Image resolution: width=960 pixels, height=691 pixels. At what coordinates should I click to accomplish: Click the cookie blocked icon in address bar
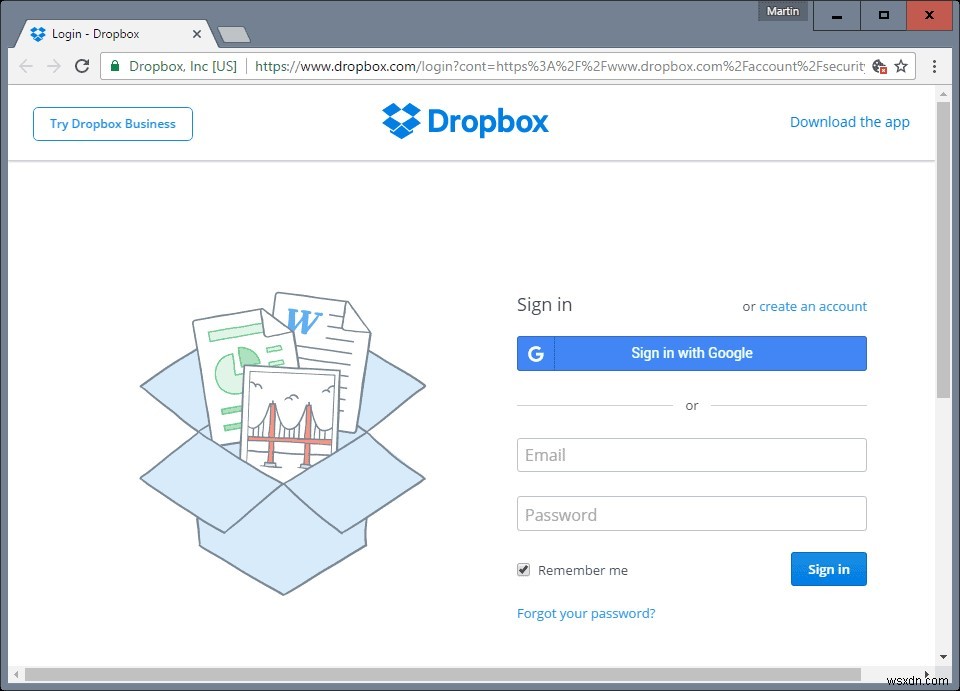[x=879, y=67]
